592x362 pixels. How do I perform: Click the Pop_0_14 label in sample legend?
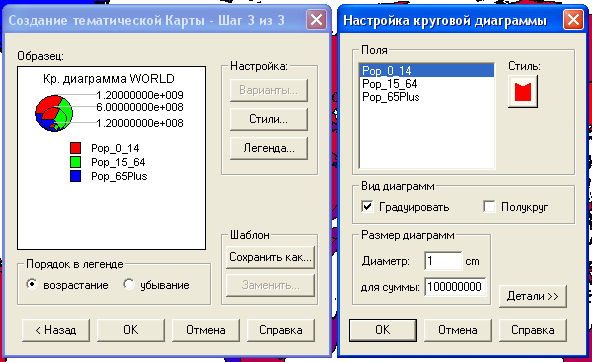pyautogui.click(x=115, y=148)
